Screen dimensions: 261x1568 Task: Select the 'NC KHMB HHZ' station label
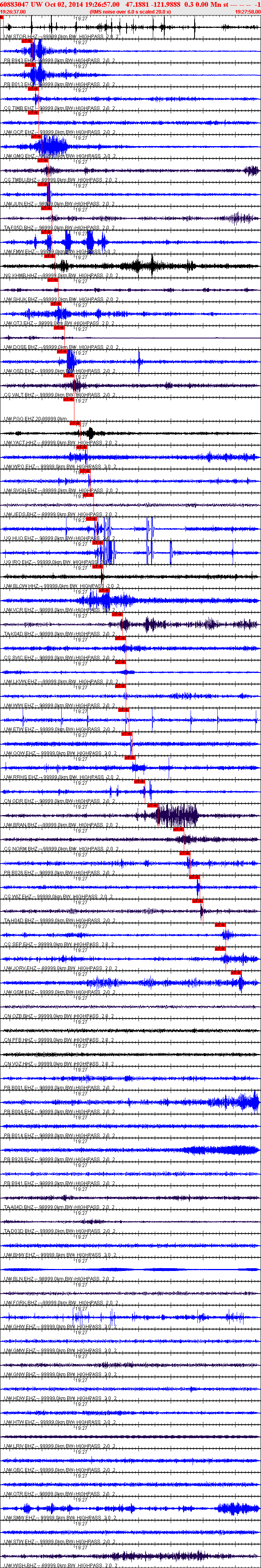click(21, 276)
